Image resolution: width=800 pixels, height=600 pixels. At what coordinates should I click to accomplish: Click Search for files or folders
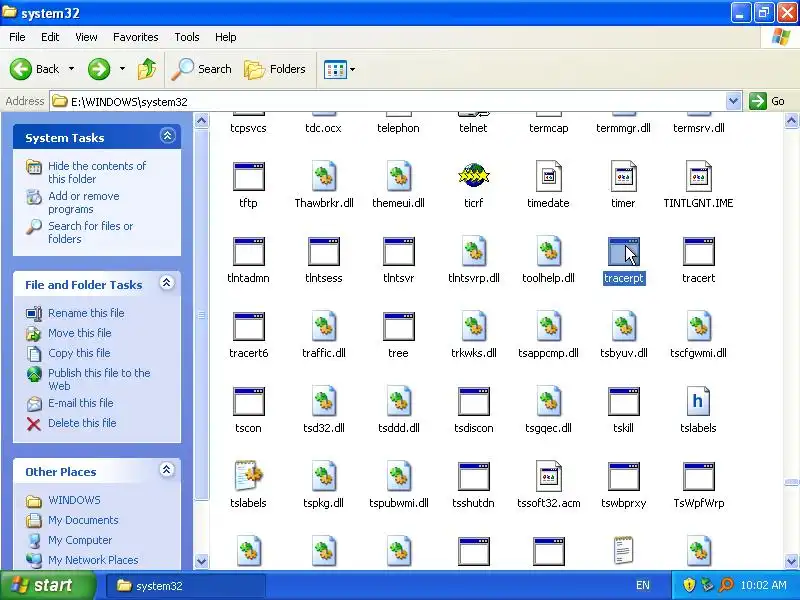coord(90,232)
